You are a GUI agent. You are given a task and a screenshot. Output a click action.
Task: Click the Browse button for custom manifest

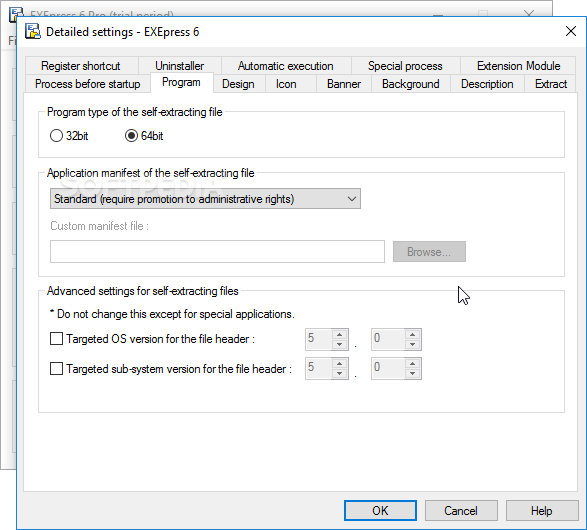click(429, 252)
